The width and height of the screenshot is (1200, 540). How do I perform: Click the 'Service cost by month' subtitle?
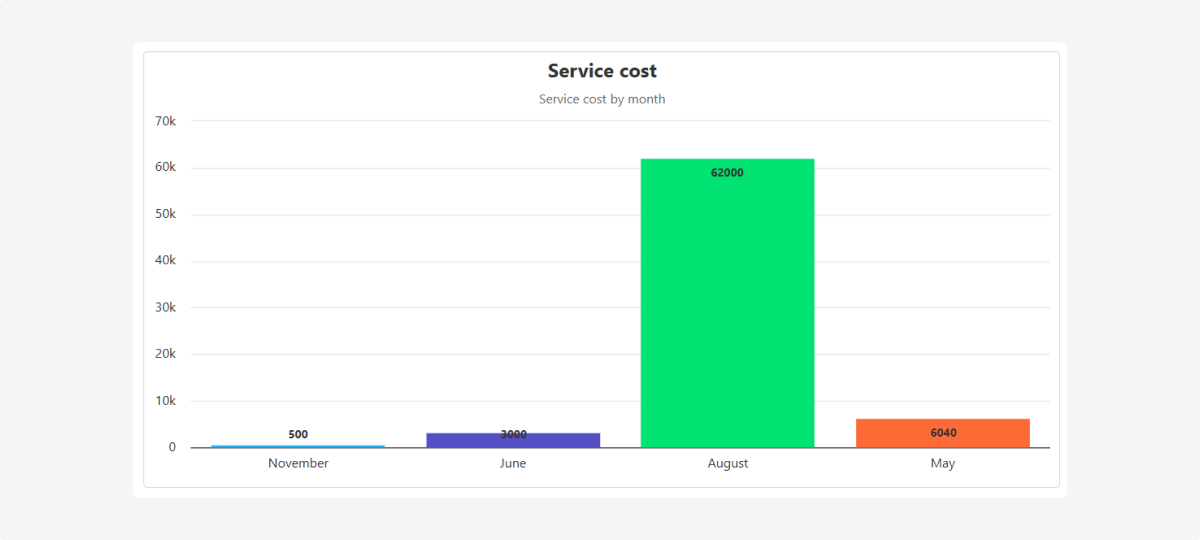602,99
